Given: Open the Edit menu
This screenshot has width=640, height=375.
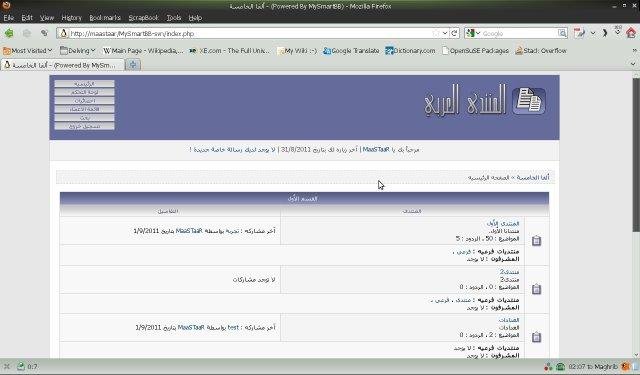Looking at the screenshot, I should pos(27,18).
